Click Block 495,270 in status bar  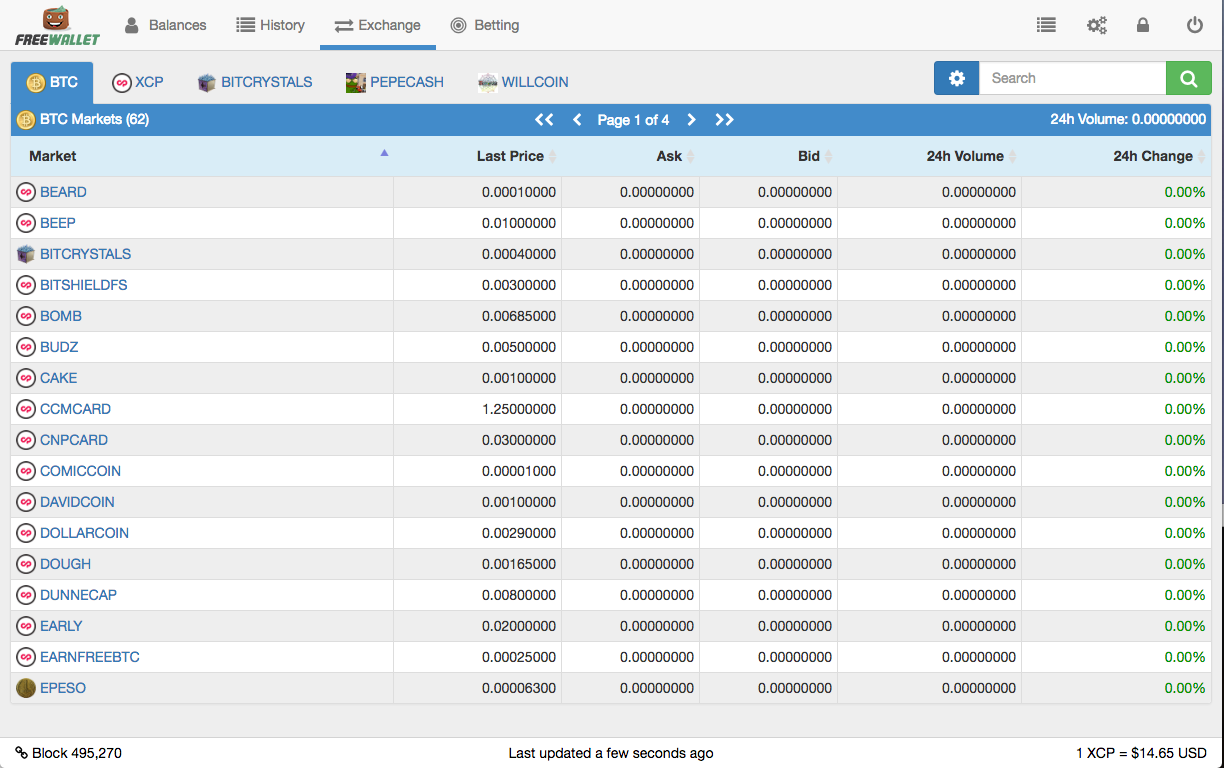tap(68, 753)
